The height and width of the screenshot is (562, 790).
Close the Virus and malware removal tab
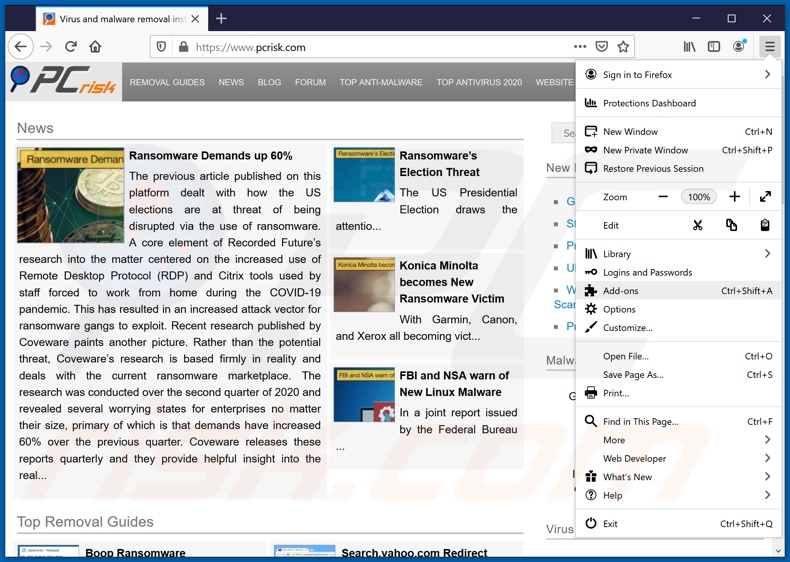tap(195, 19)
